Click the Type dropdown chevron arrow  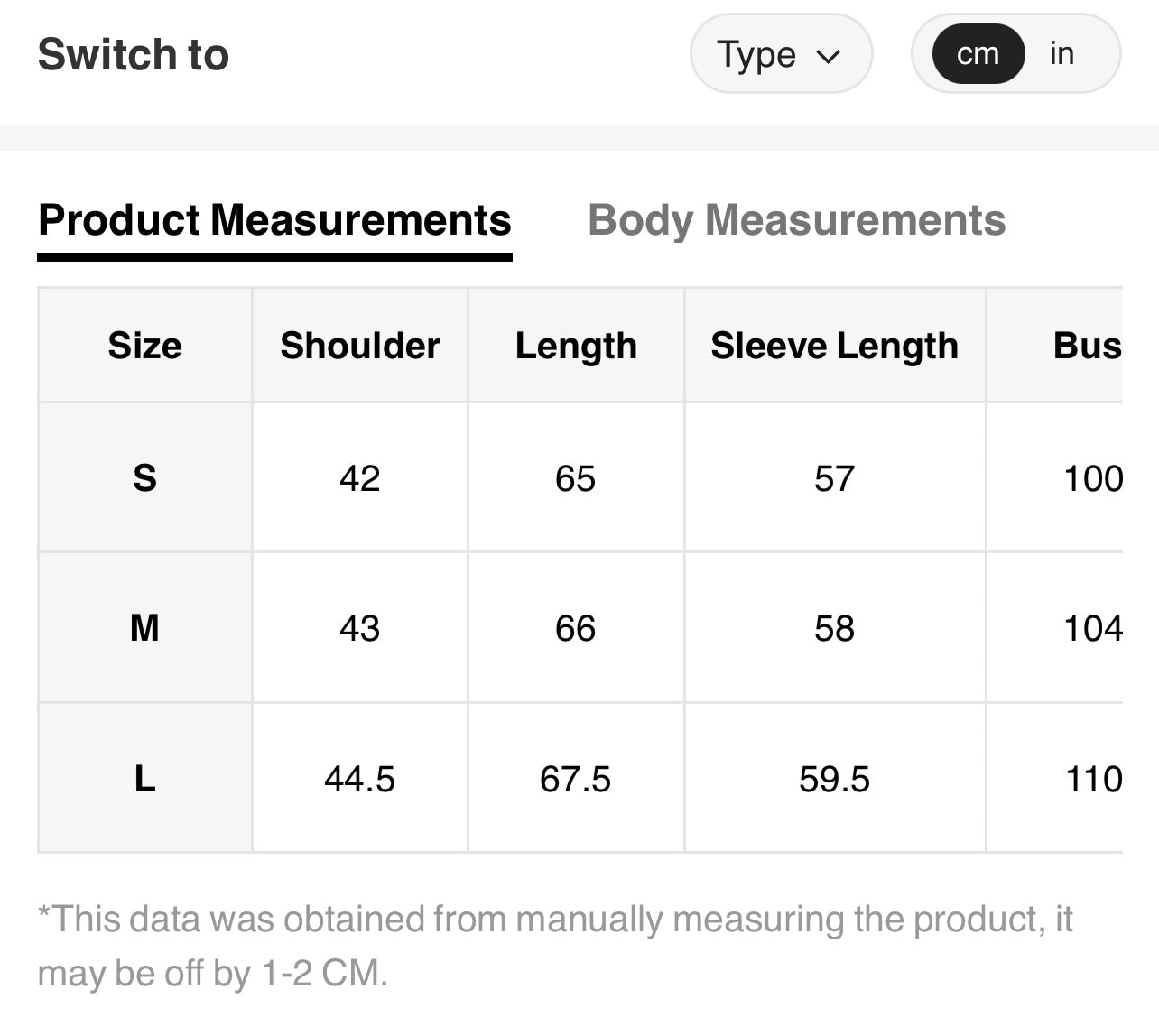(x=828, y=57)
